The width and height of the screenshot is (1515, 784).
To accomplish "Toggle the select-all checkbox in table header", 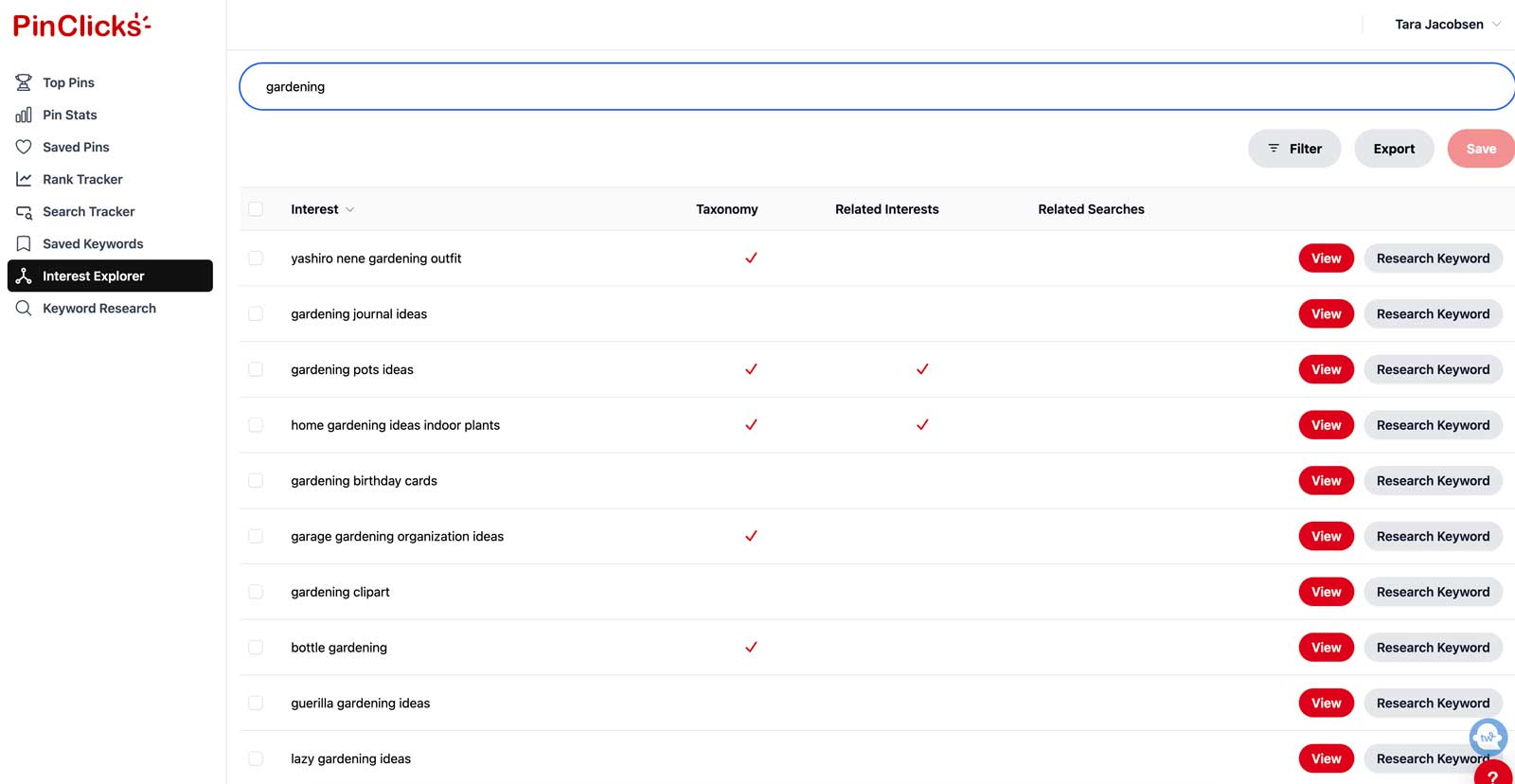I will point(256,209).
